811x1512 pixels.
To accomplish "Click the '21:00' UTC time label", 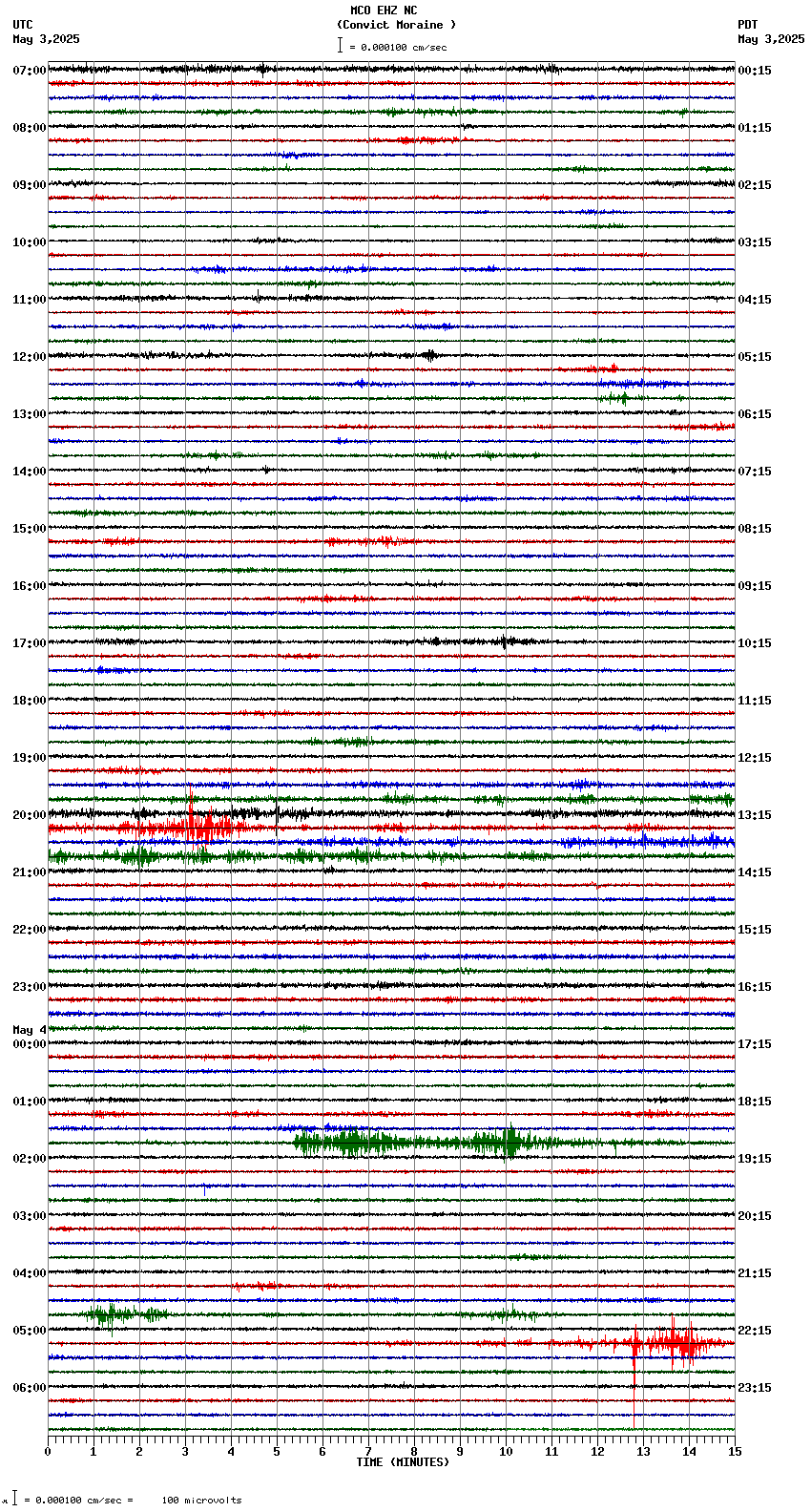I will (30, 872).
